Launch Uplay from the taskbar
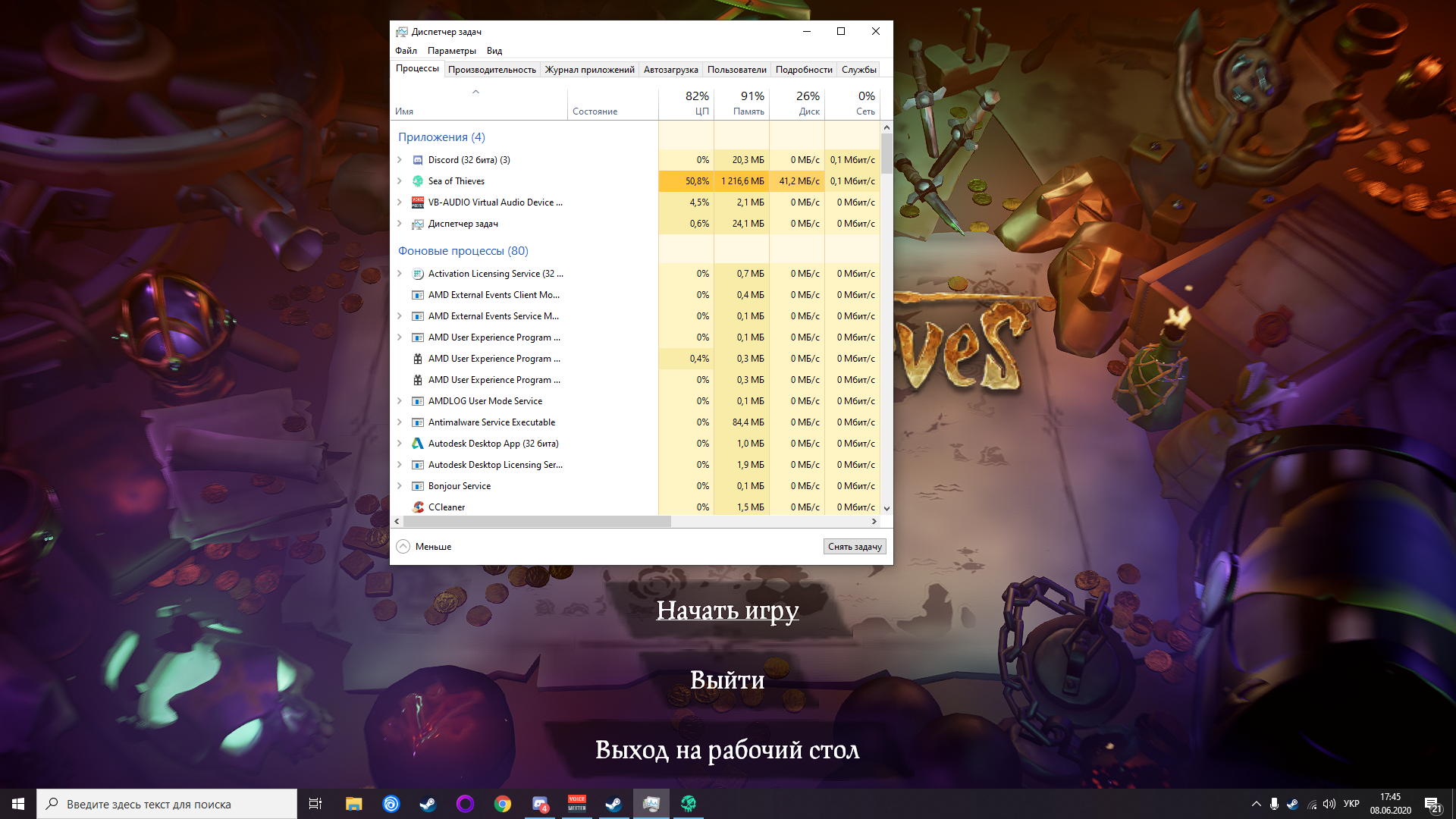Viewport: 1456px width, 819px height. point(391,804)
